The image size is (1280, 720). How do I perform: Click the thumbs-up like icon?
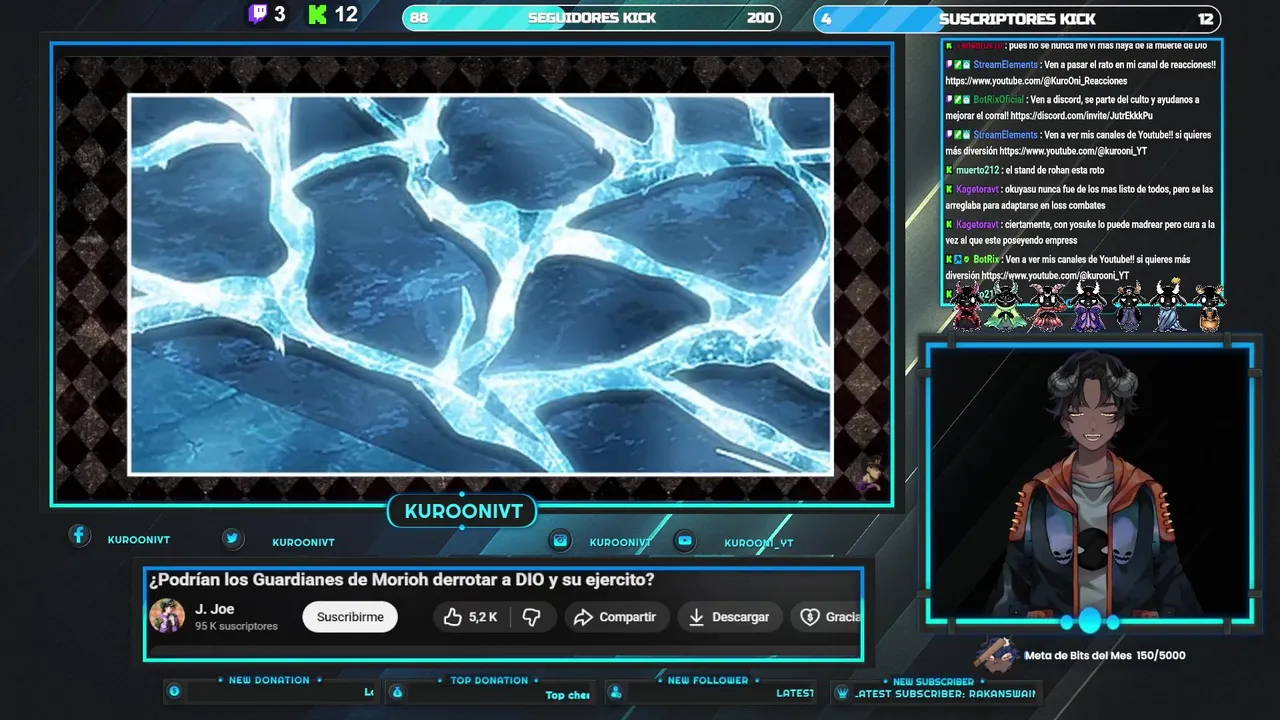point(453,617)
